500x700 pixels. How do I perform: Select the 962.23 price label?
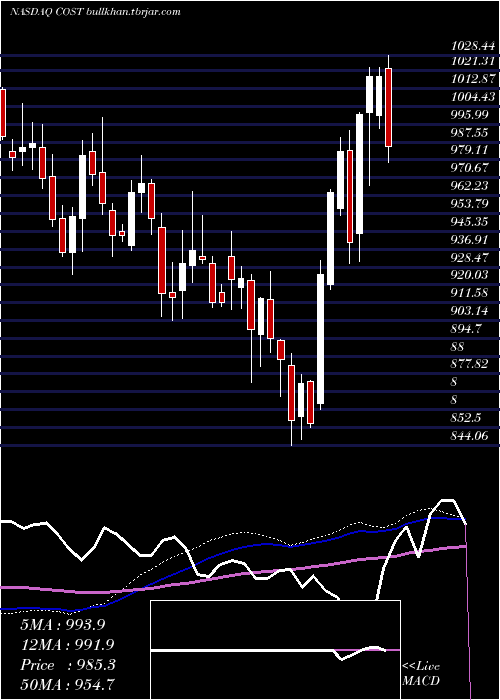[470, 186]
